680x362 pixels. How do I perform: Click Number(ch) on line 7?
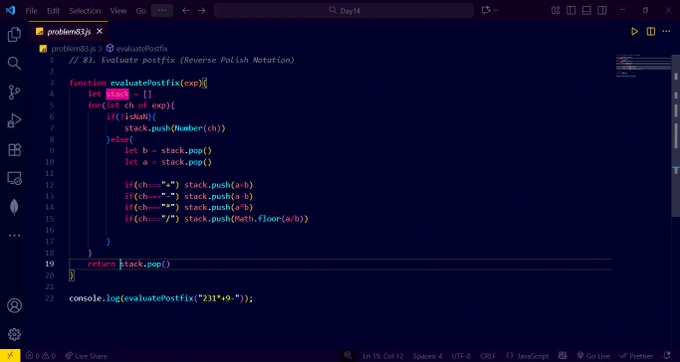click(x=200, y=128)
